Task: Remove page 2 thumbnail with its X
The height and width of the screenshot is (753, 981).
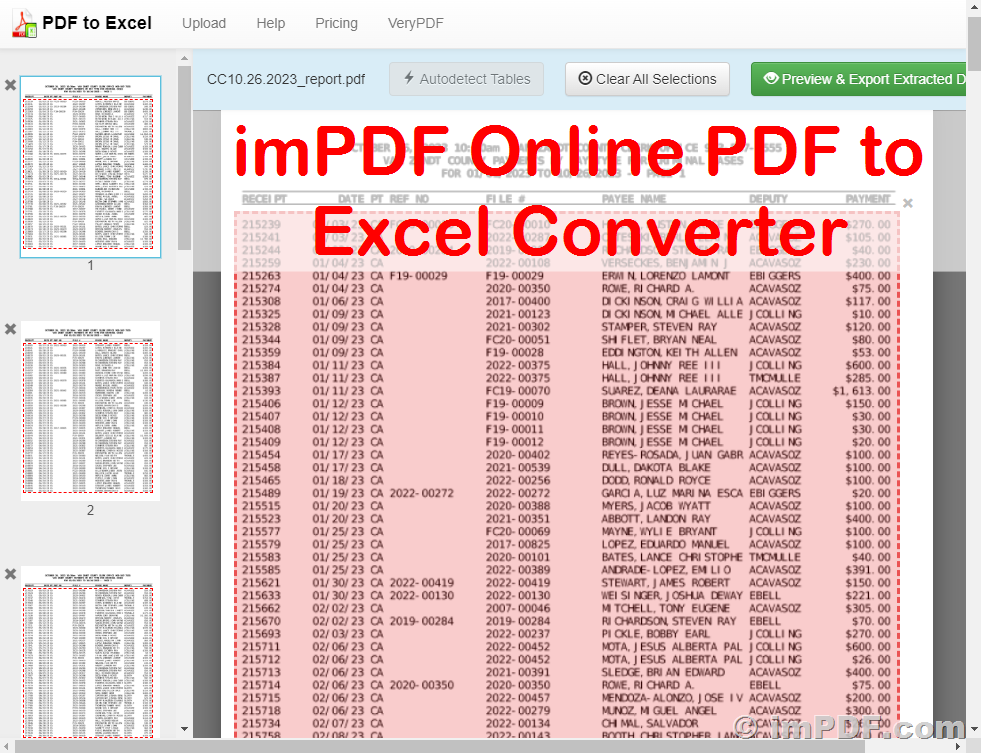Action: pos(10,329)
